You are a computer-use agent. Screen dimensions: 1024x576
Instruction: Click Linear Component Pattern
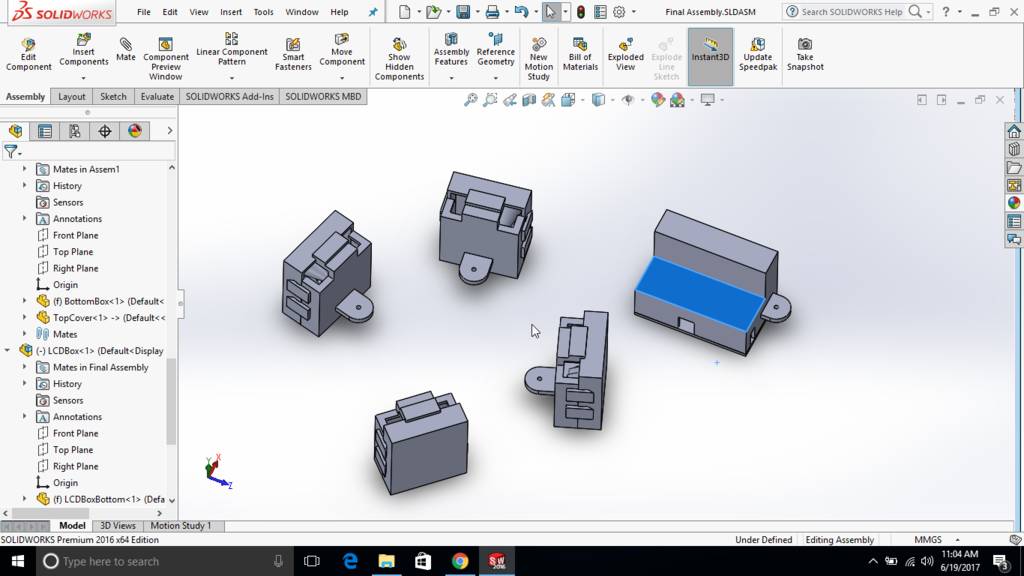pos(232,50)
